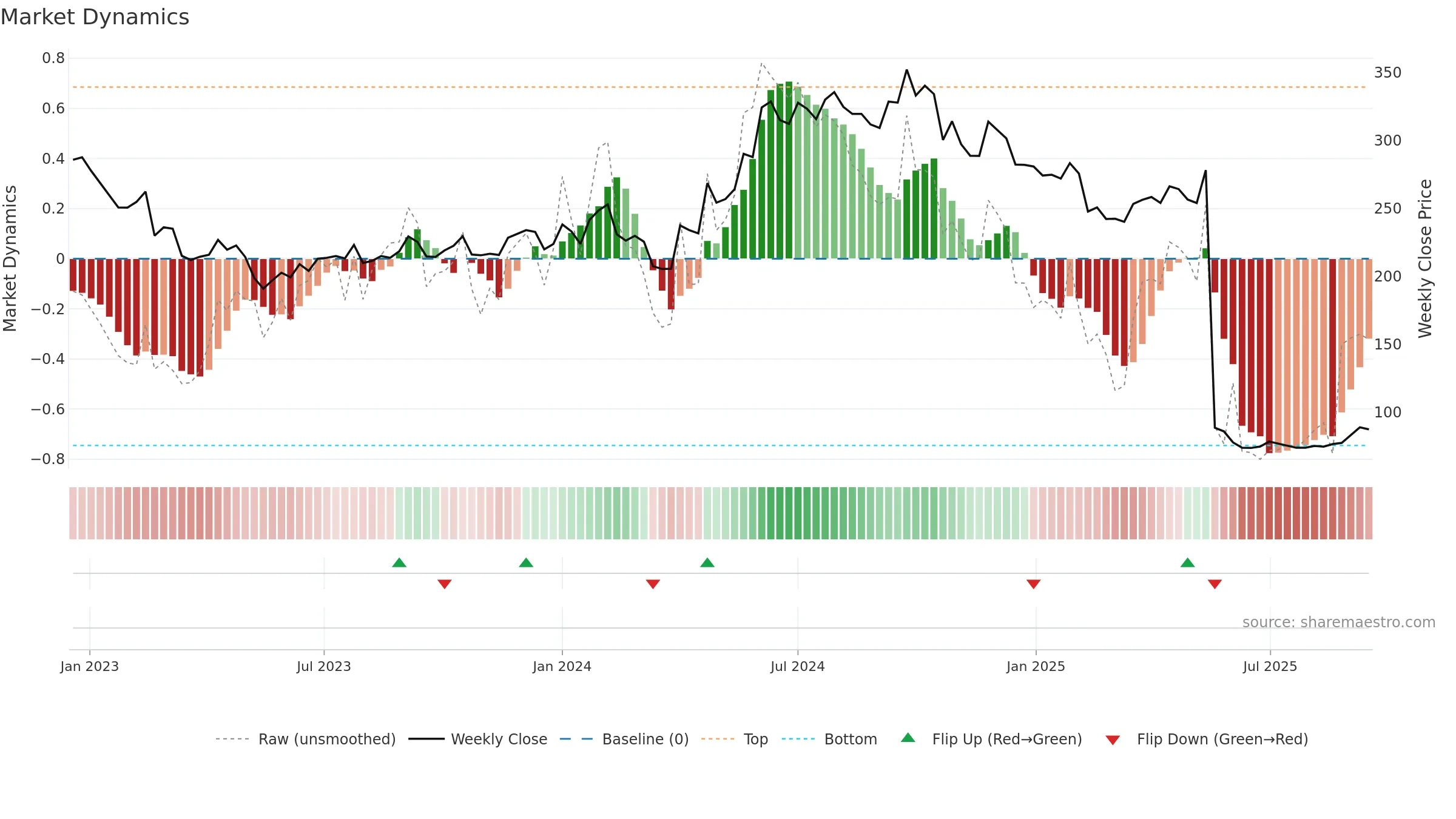The width and height of the screenshot is (1456, 819).
Task: Select the green flip-up marker between Jan 2024 and Jul 2024
Action: click(x=707, y=562)
